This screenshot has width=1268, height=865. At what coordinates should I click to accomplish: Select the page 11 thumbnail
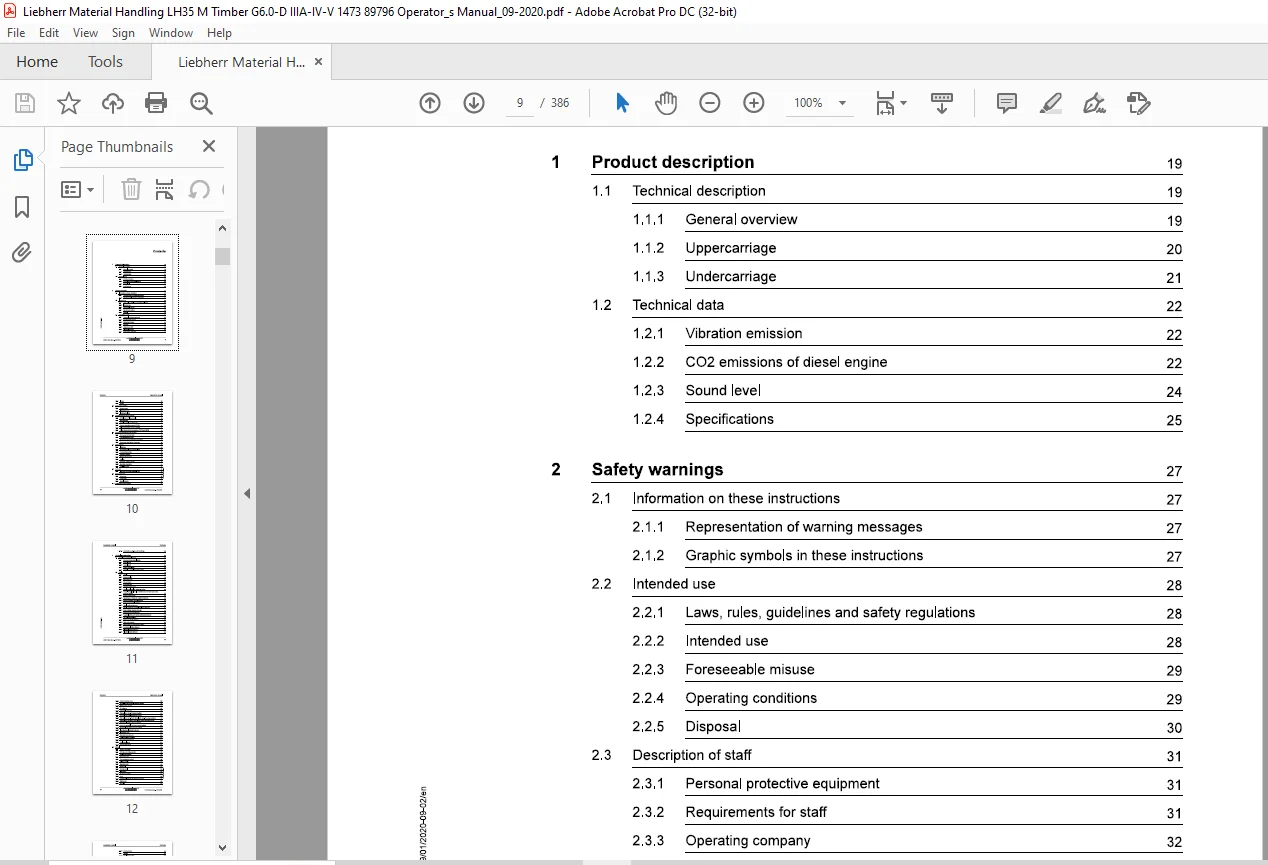click(132, 592)
